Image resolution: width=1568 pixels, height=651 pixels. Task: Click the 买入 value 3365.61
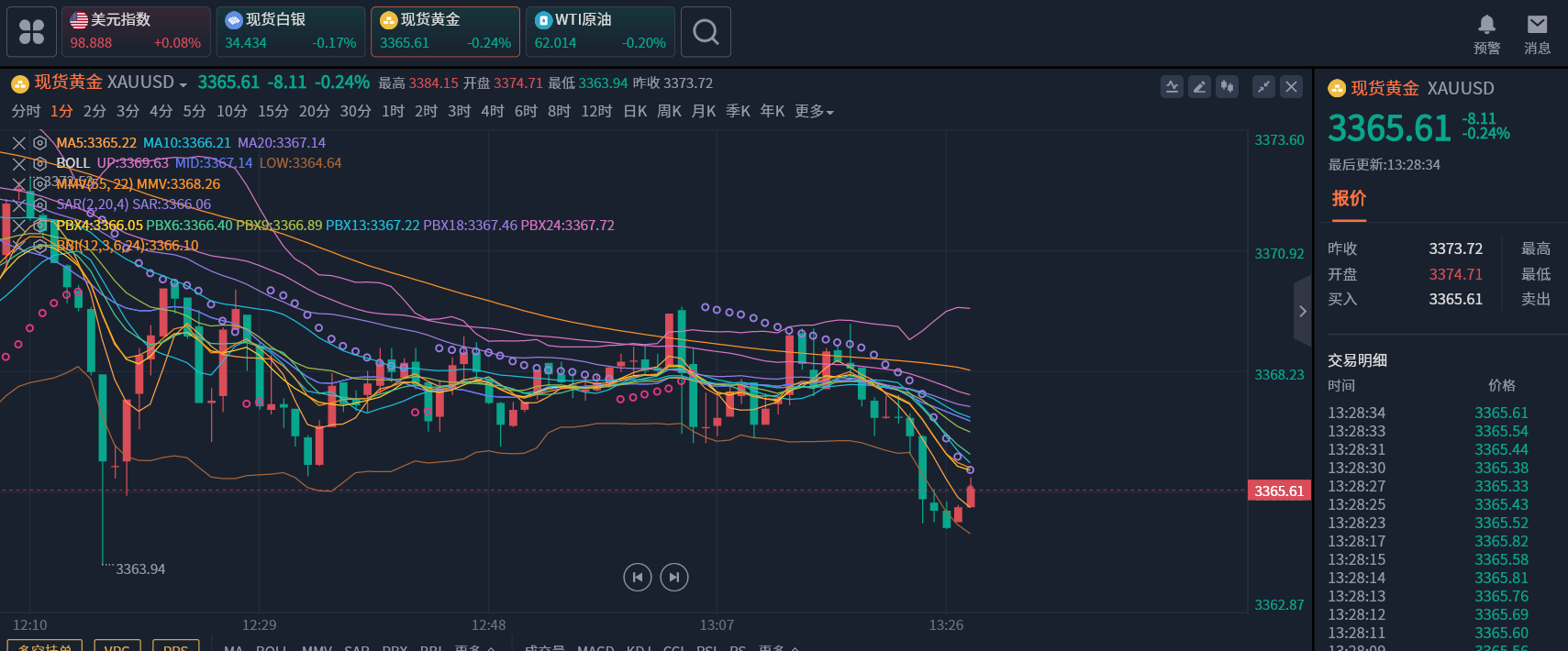1455,299
